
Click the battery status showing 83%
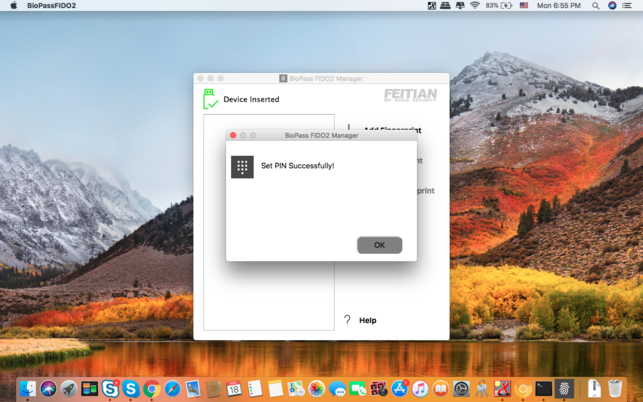[499, 5]
